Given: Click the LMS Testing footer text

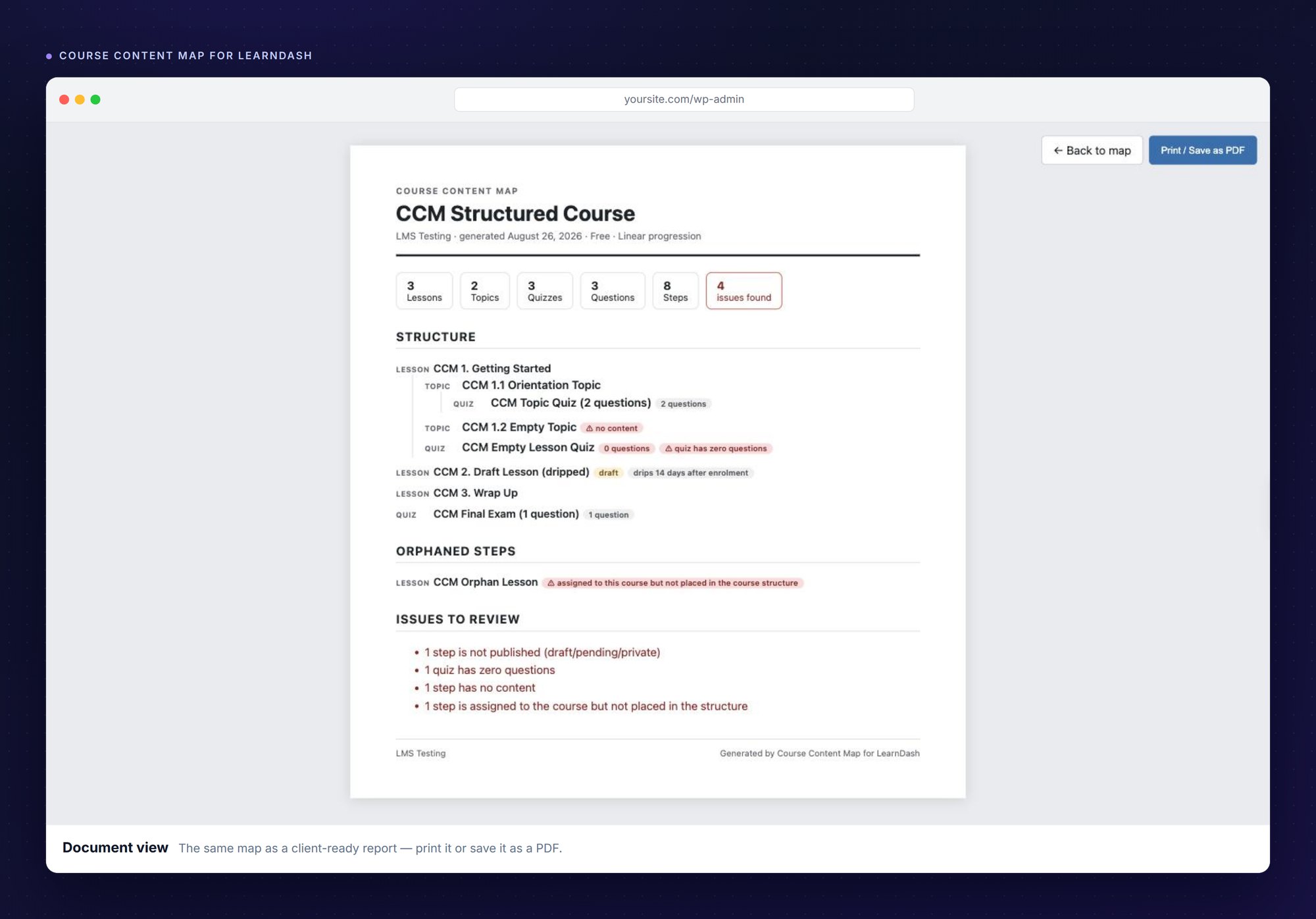Looking at the screenshot, I should (x=420, y=754).
